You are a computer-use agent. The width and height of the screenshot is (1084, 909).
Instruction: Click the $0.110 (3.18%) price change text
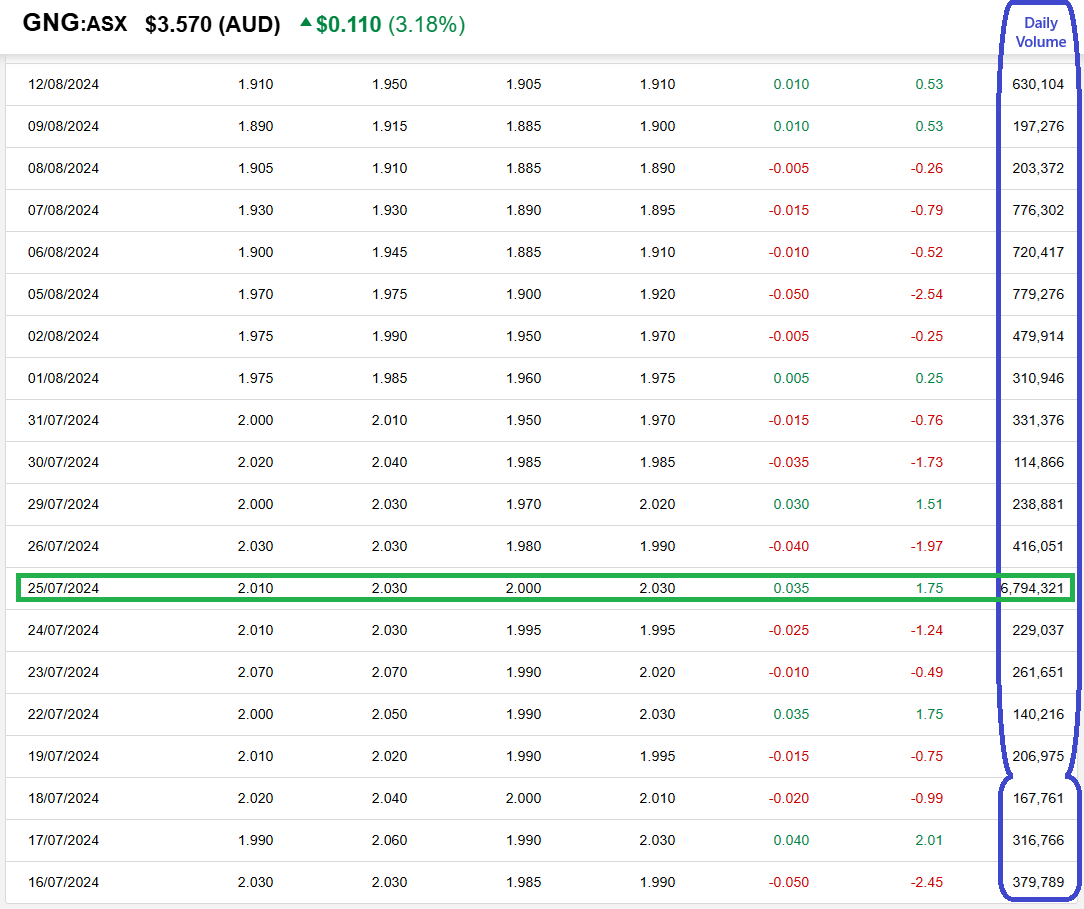click(390, 25)
